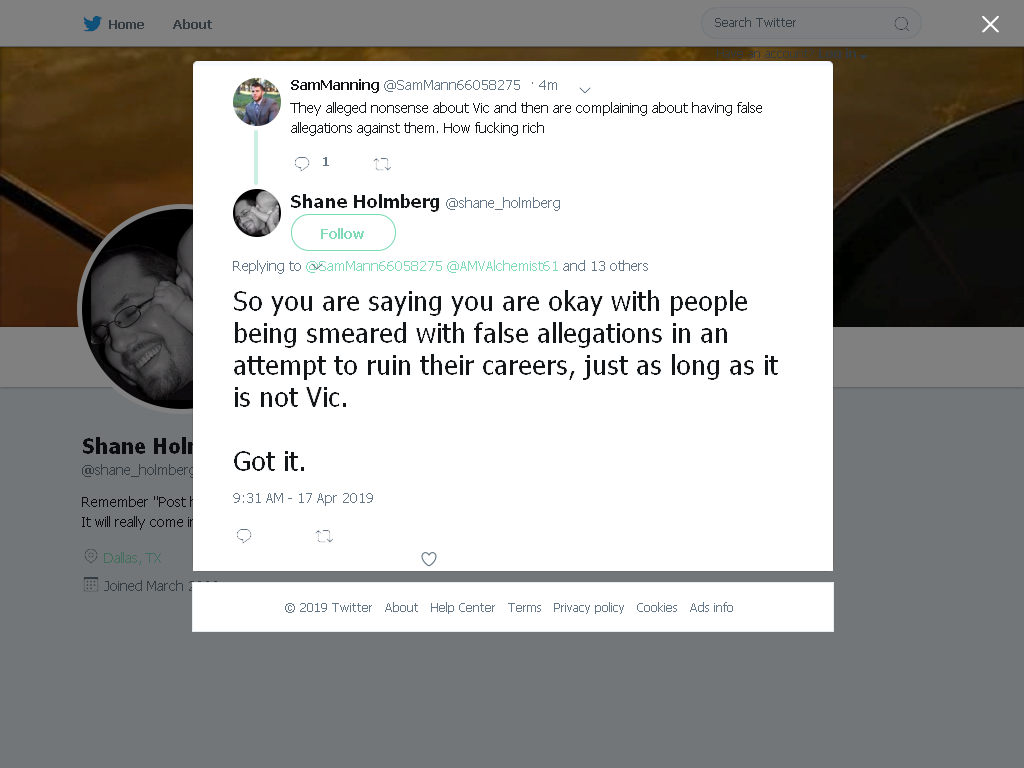The width and height of the screenshot is (1024, 768).
Task: Follow Shane Holmberg
Action: [x=343, y=233]
